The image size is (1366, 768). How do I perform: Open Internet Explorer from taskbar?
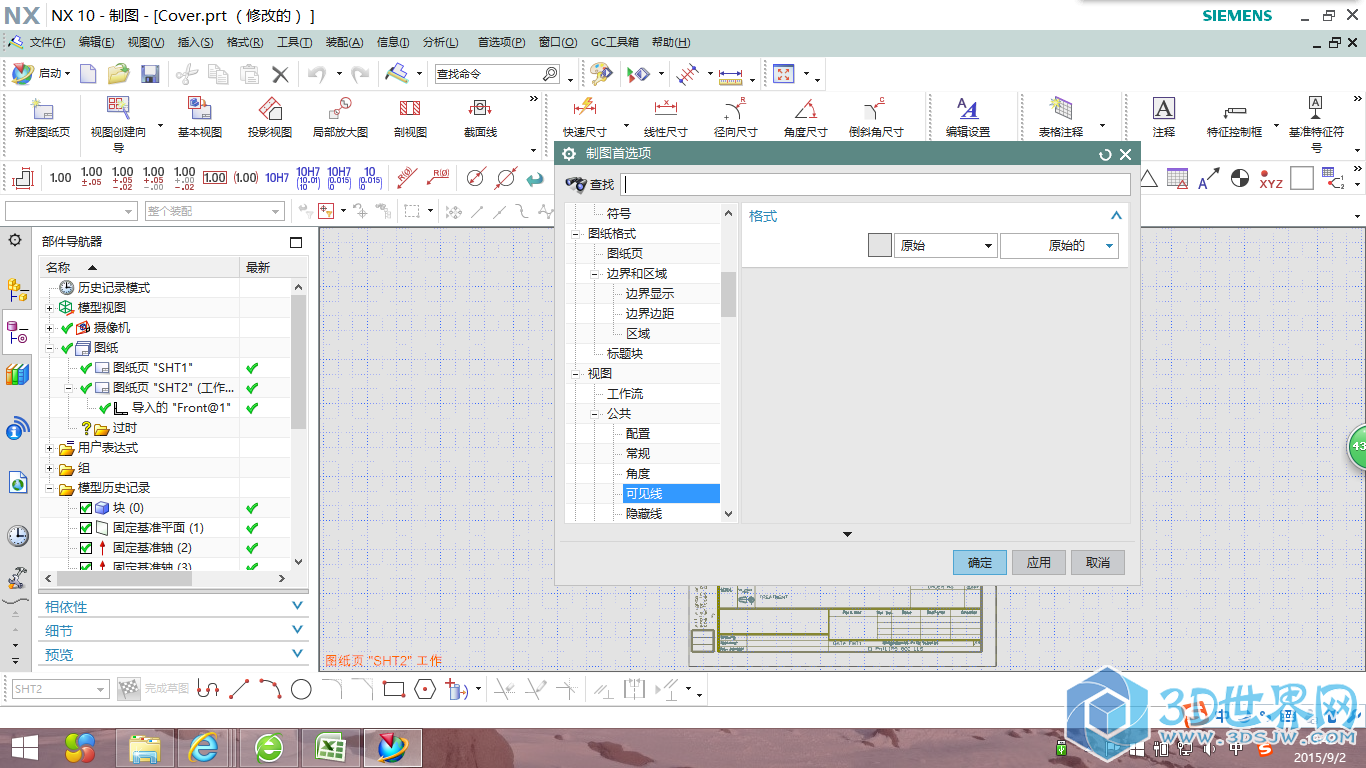coord(206,747)
